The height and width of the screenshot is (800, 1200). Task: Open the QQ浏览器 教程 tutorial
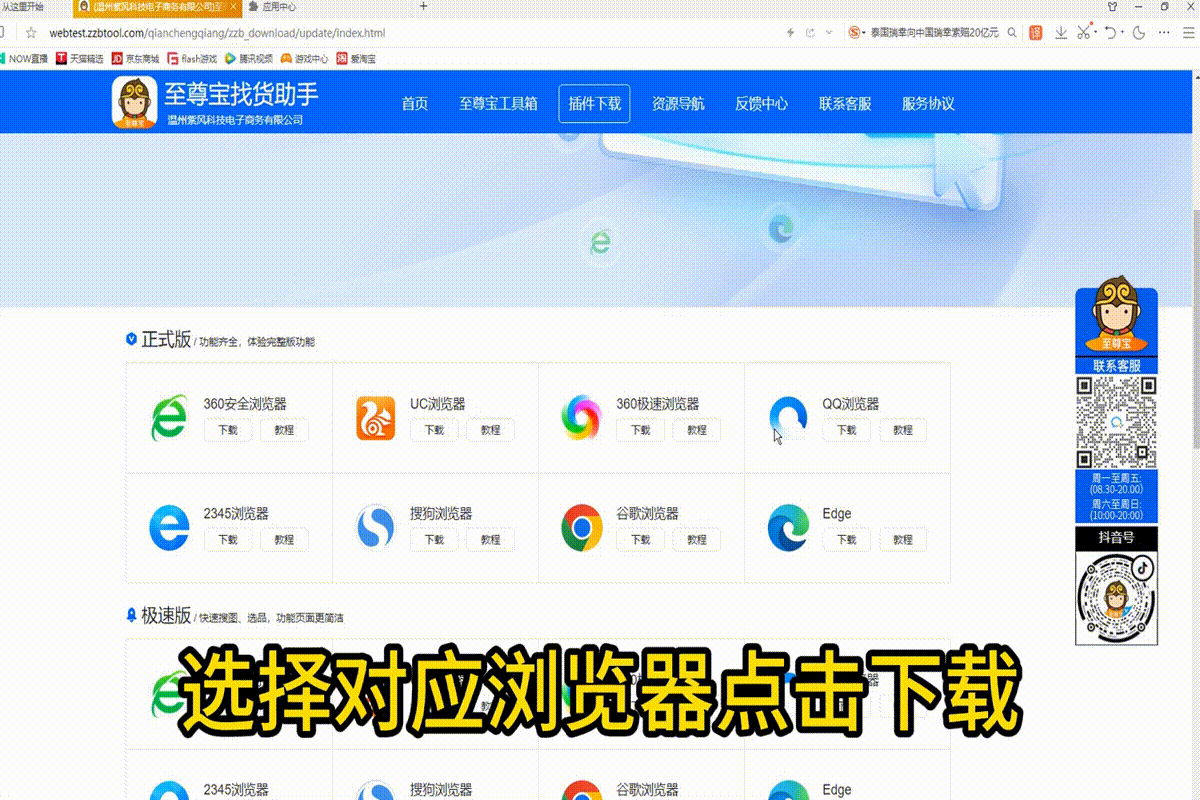902,430
